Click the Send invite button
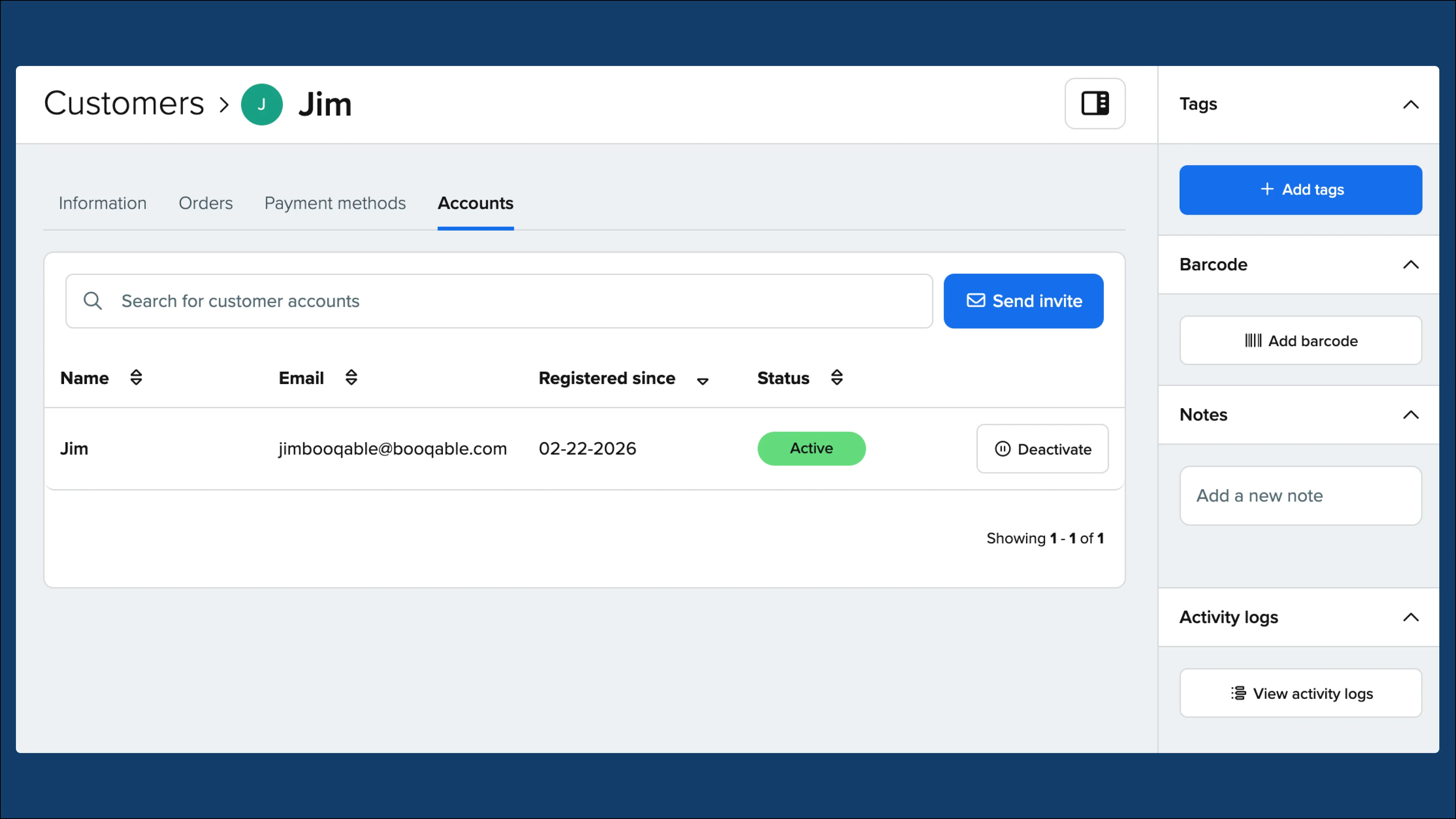Screen dimensions: 1456x819 click(x=1023, y=301)
